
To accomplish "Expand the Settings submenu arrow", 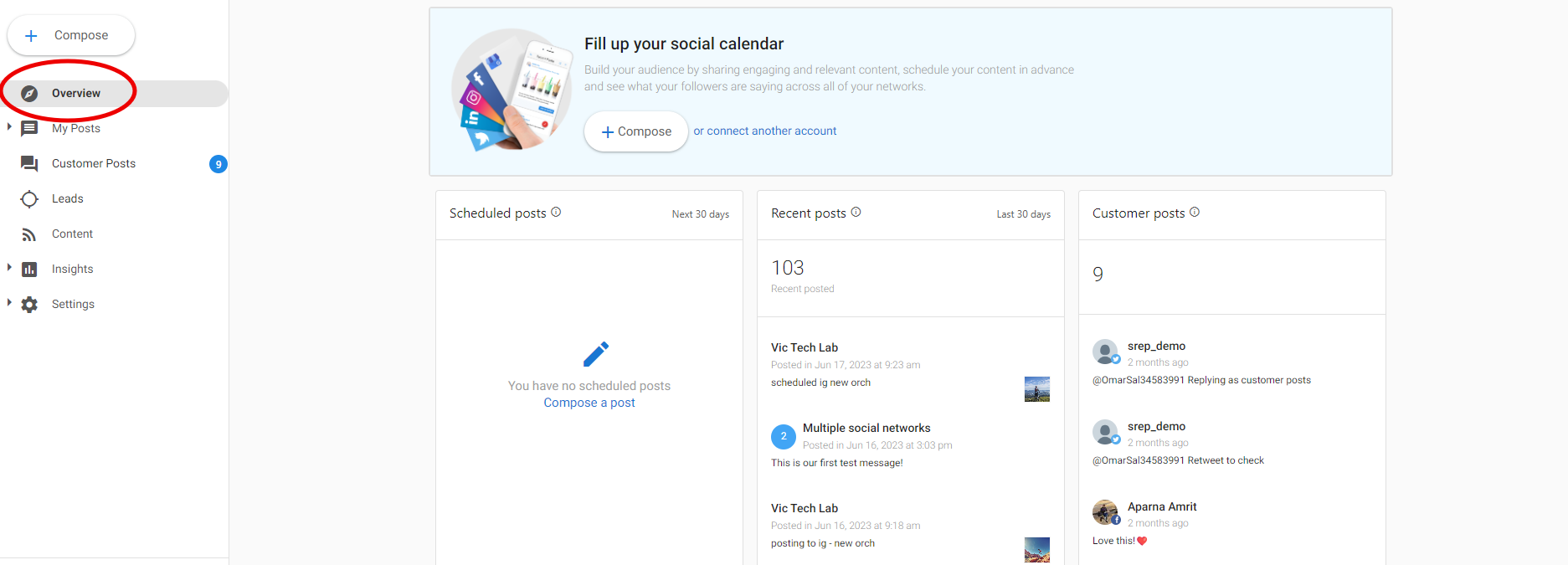I will click(x=9, y=303).
